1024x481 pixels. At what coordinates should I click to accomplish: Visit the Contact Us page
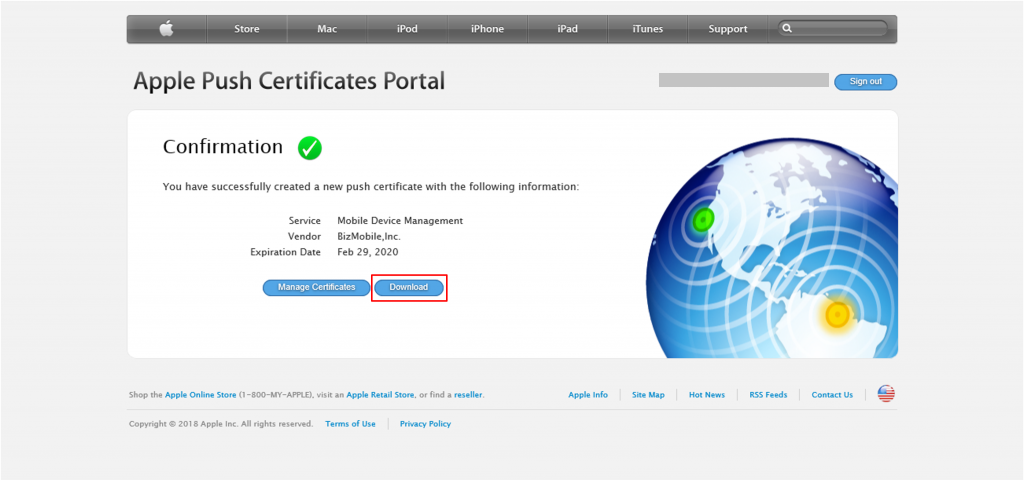point(832,395)
